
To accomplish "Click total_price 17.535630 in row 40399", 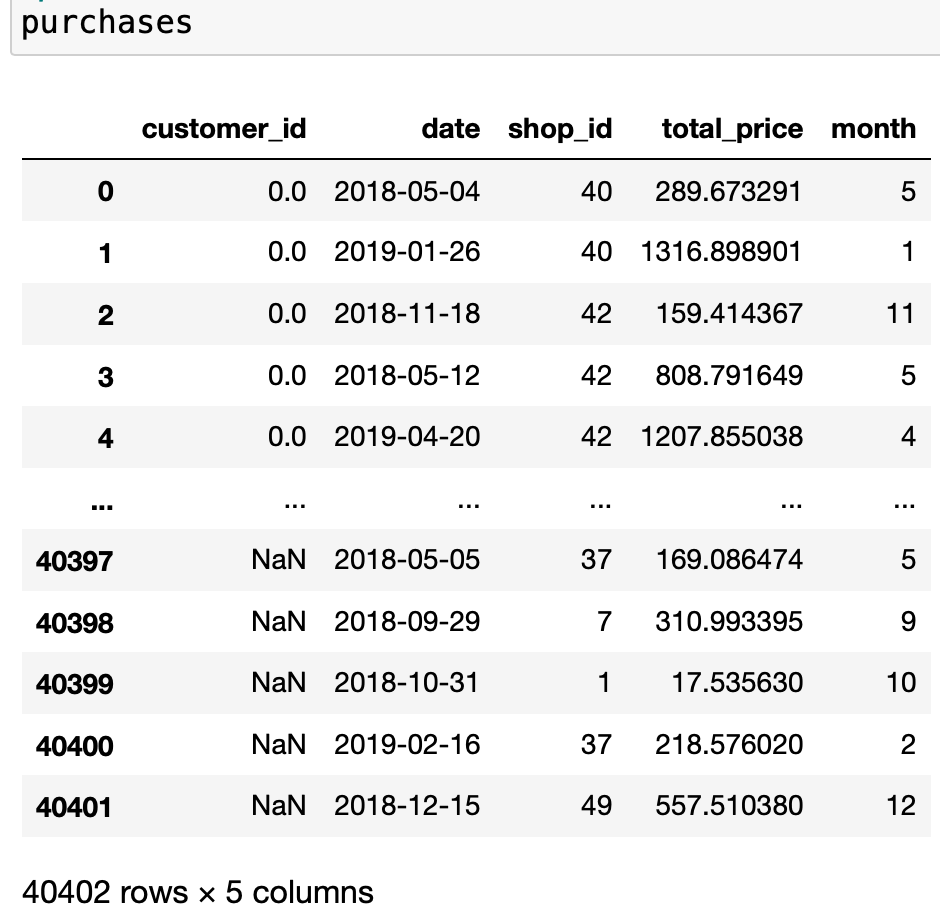I will coord(737,682).
